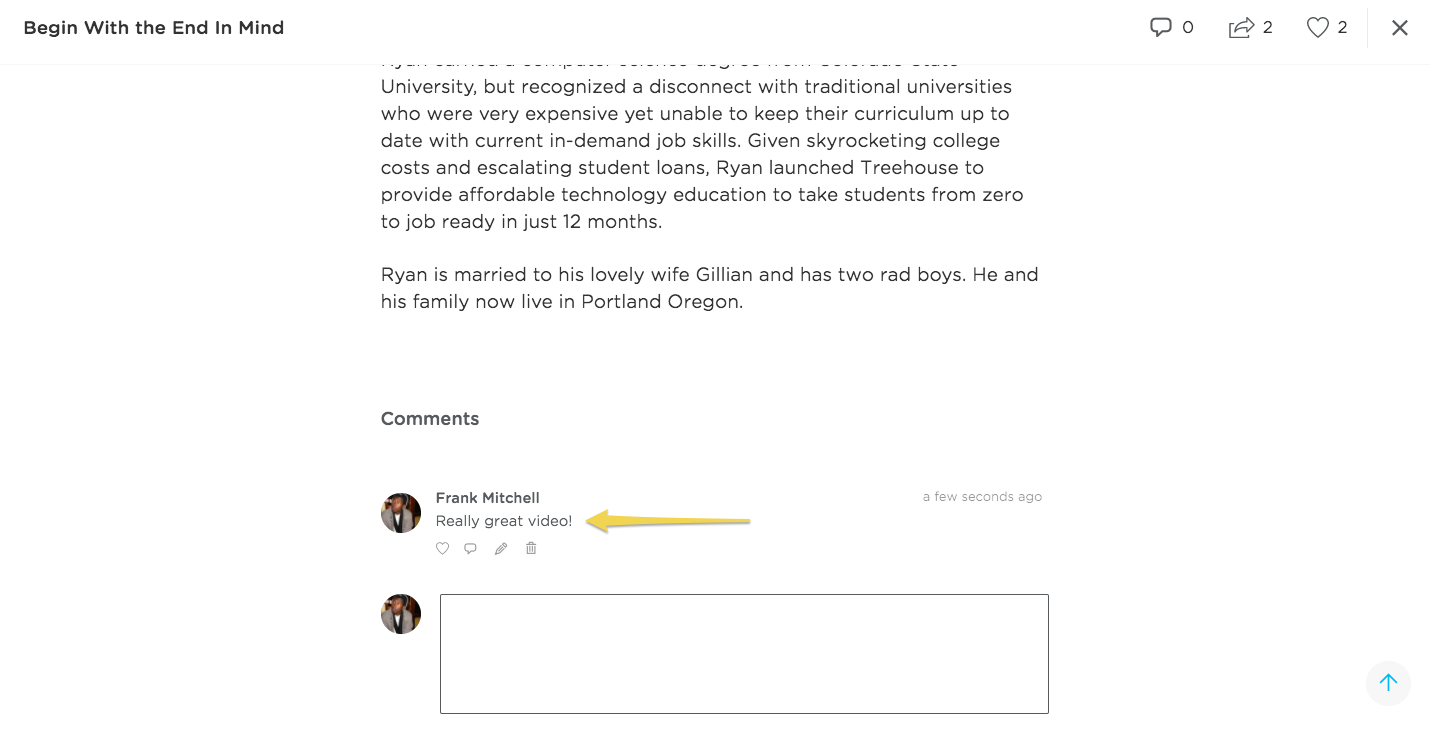Click the "Begin With the End In Mind" title
Image resolution: width=1430 pixels, height=730 pixels.
[154, 28]
